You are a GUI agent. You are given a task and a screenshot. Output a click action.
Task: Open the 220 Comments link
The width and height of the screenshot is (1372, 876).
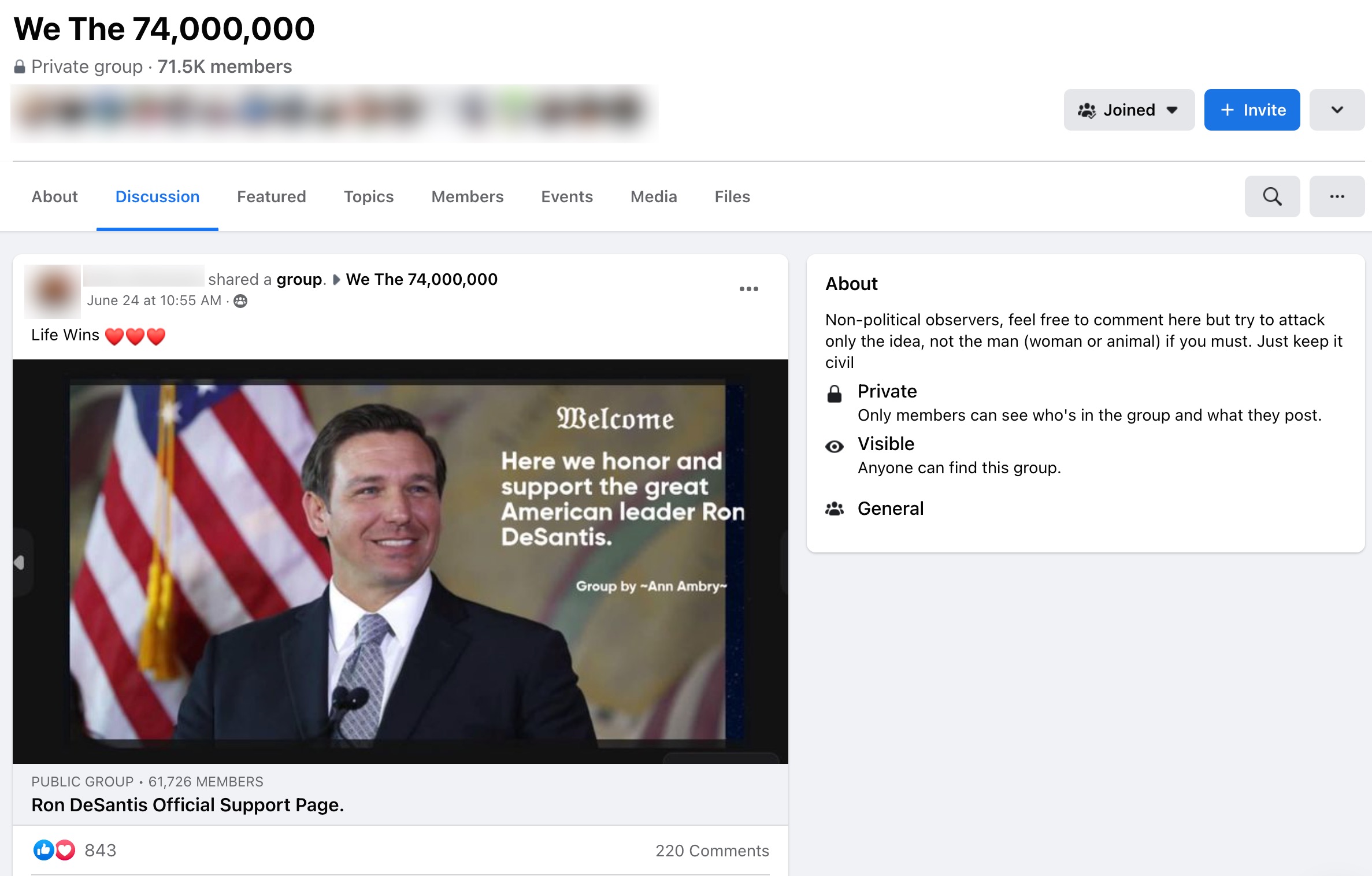[x=712, y=850]
